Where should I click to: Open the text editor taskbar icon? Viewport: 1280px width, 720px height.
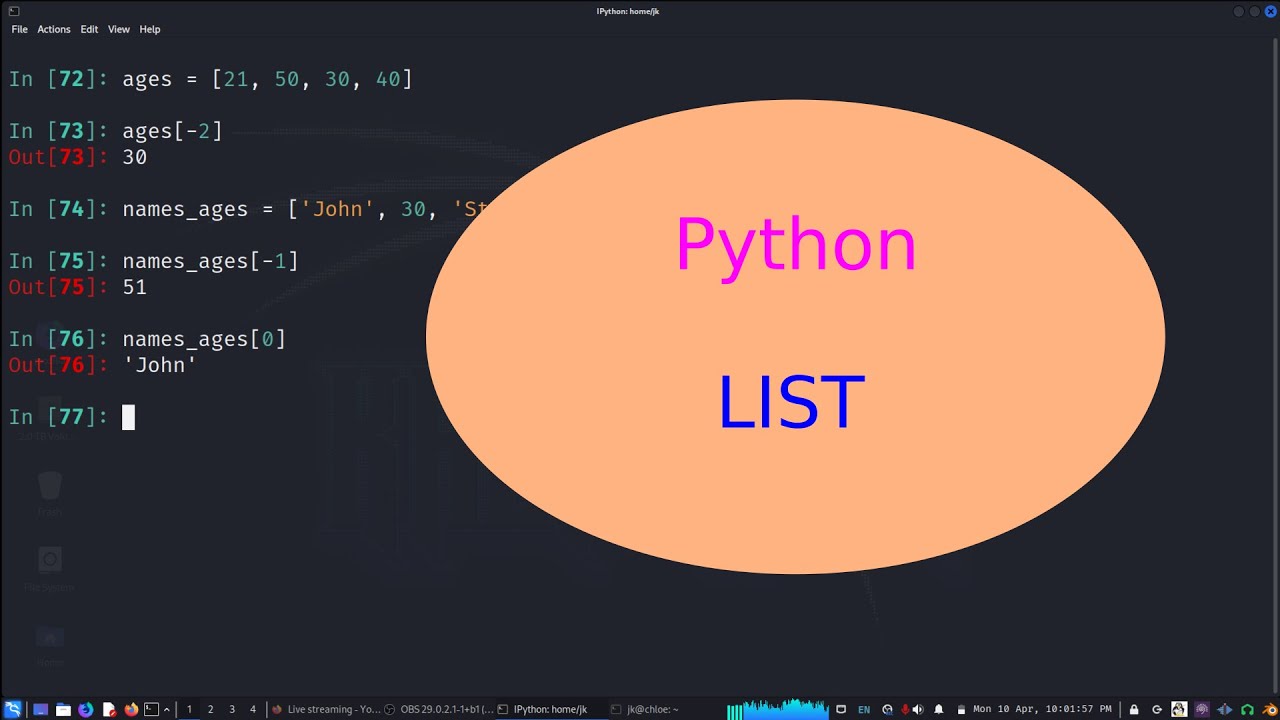109,709
